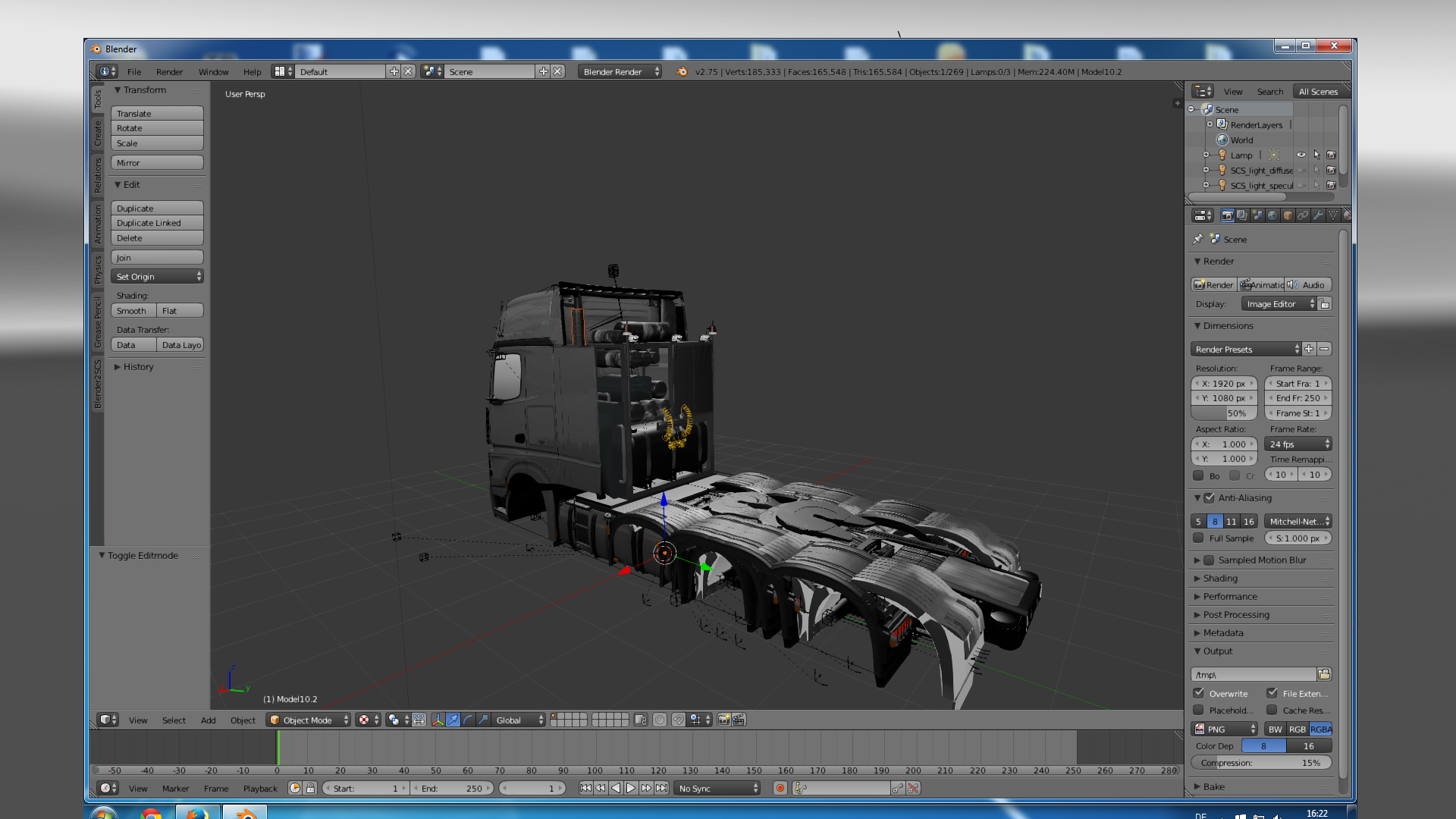Disable the Overwrite checkbox

coord(1199,693)
